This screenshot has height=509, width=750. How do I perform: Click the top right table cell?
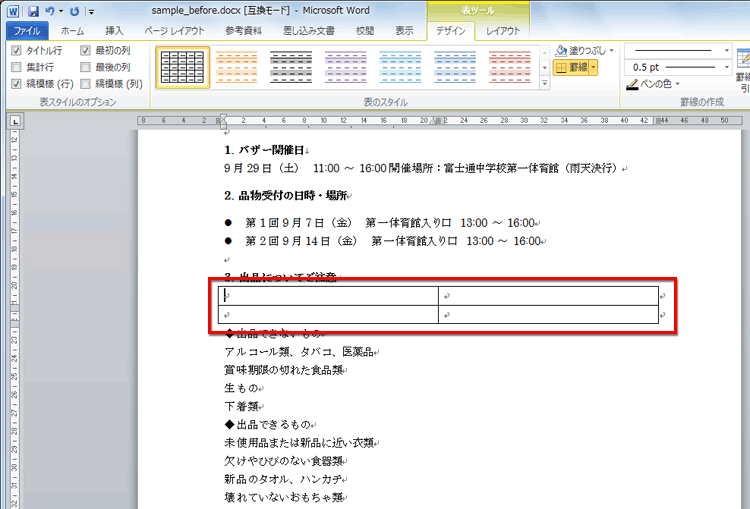tap(548, 296)
